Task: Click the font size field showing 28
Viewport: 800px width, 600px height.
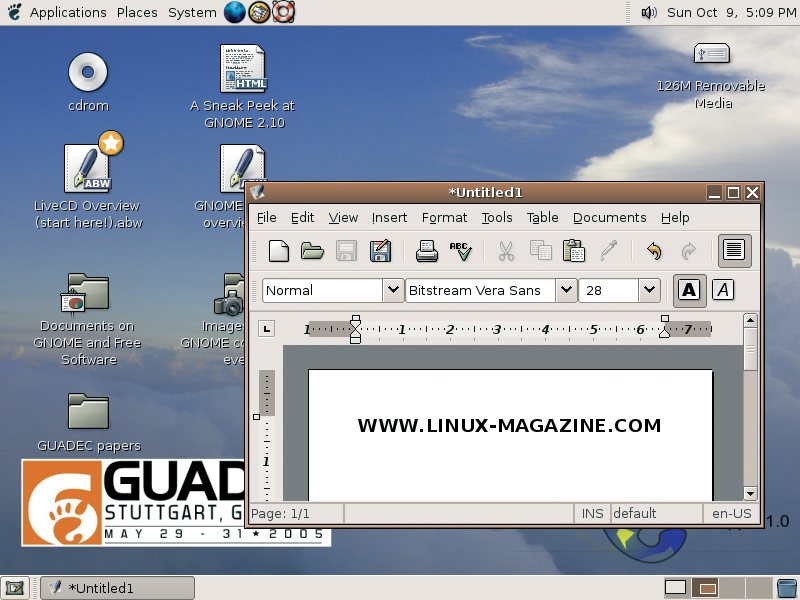Action: click(x=609, y=290)
